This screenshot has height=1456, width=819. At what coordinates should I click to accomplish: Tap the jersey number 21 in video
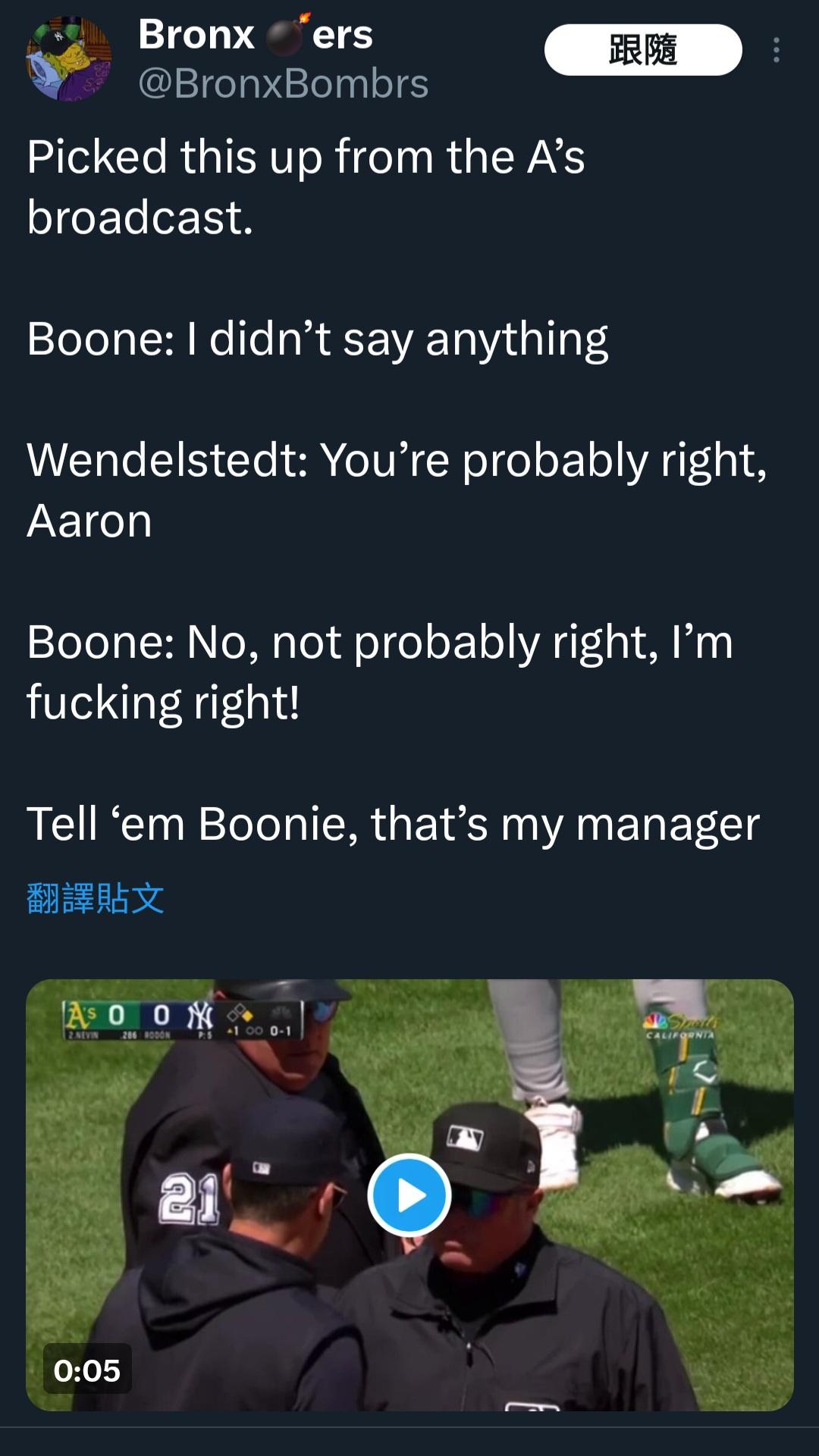(x=190, y=1199)
